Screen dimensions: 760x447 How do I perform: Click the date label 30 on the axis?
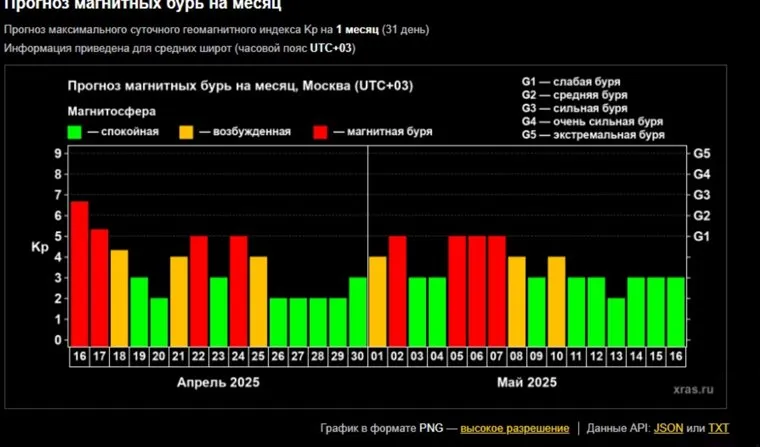click(358, 357)
